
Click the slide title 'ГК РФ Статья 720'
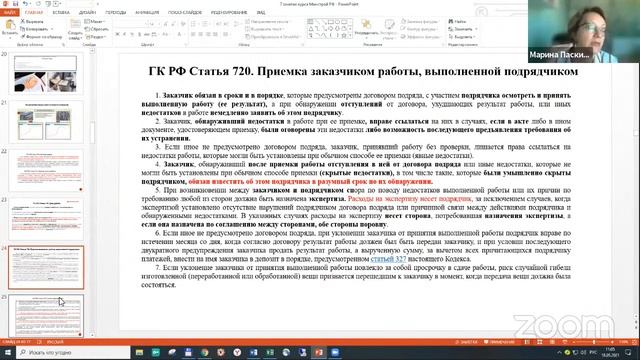tap(363, 71)
